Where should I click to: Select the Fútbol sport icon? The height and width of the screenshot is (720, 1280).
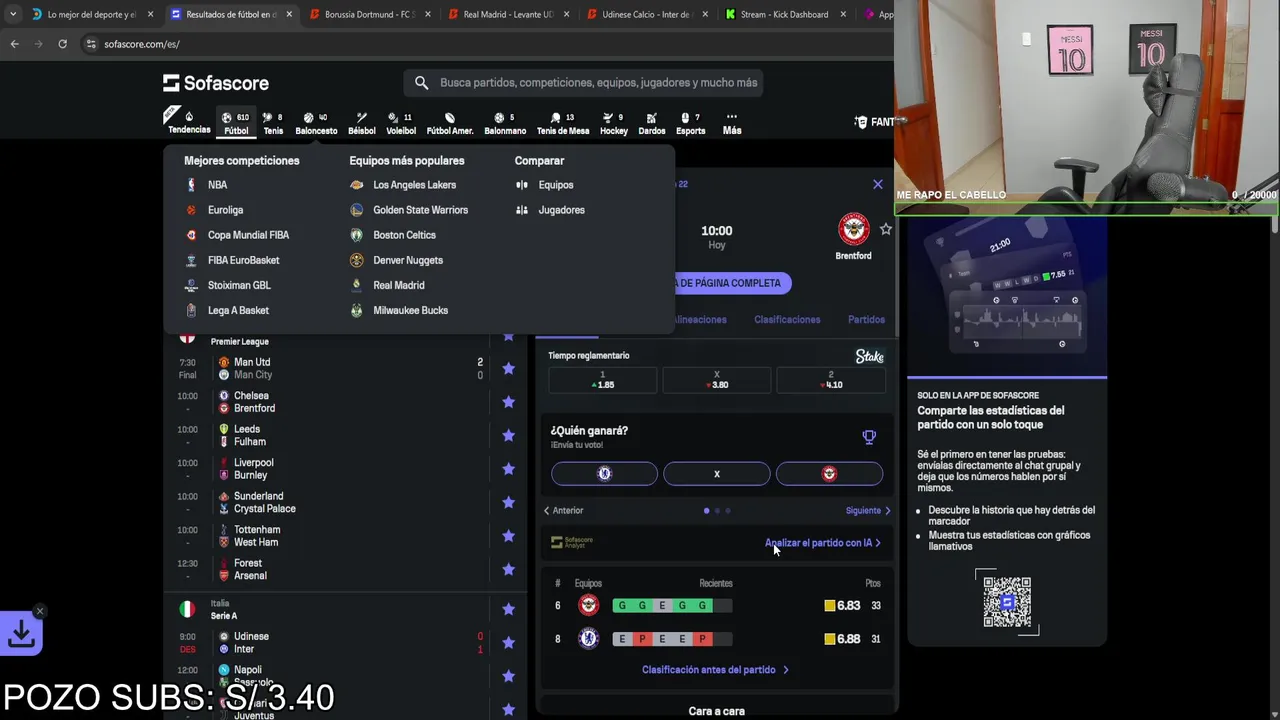coord(236,123)
